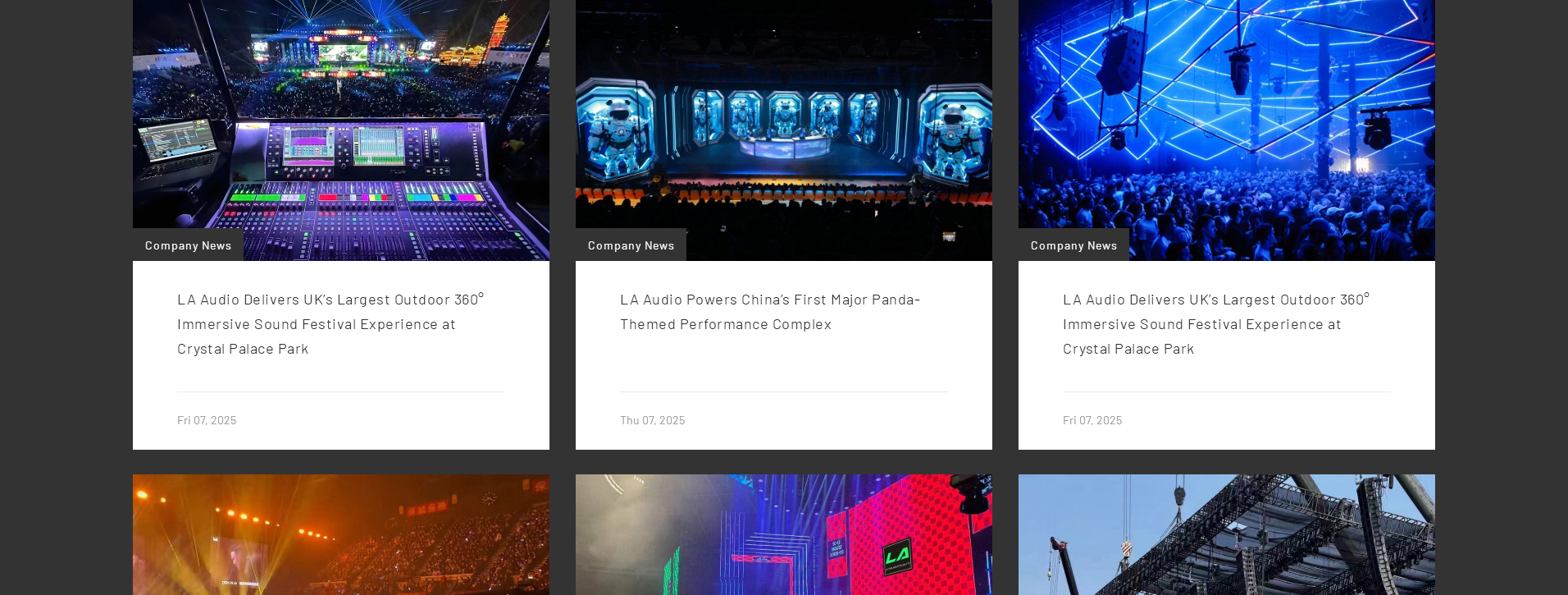Select Company News tag on blue laser image
This screenshot has width=1568, height=595.
1073,245
